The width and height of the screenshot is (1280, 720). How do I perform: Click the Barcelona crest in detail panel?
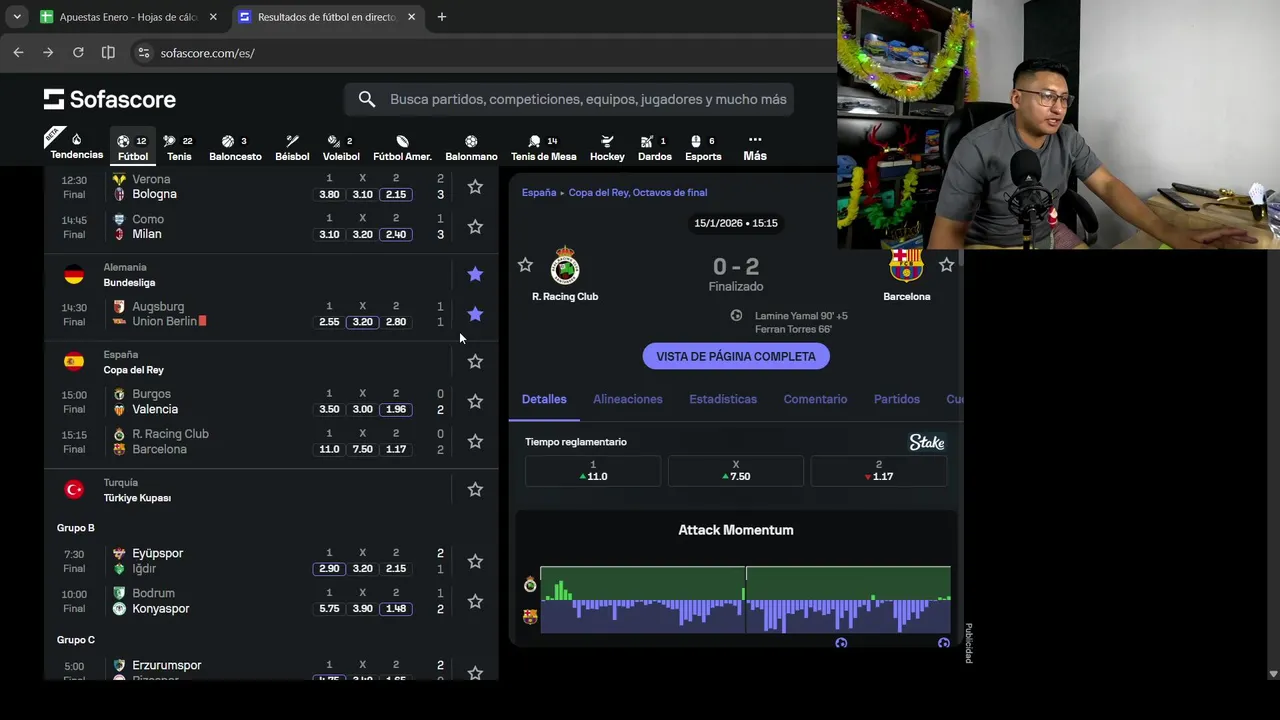click(906, 265)
